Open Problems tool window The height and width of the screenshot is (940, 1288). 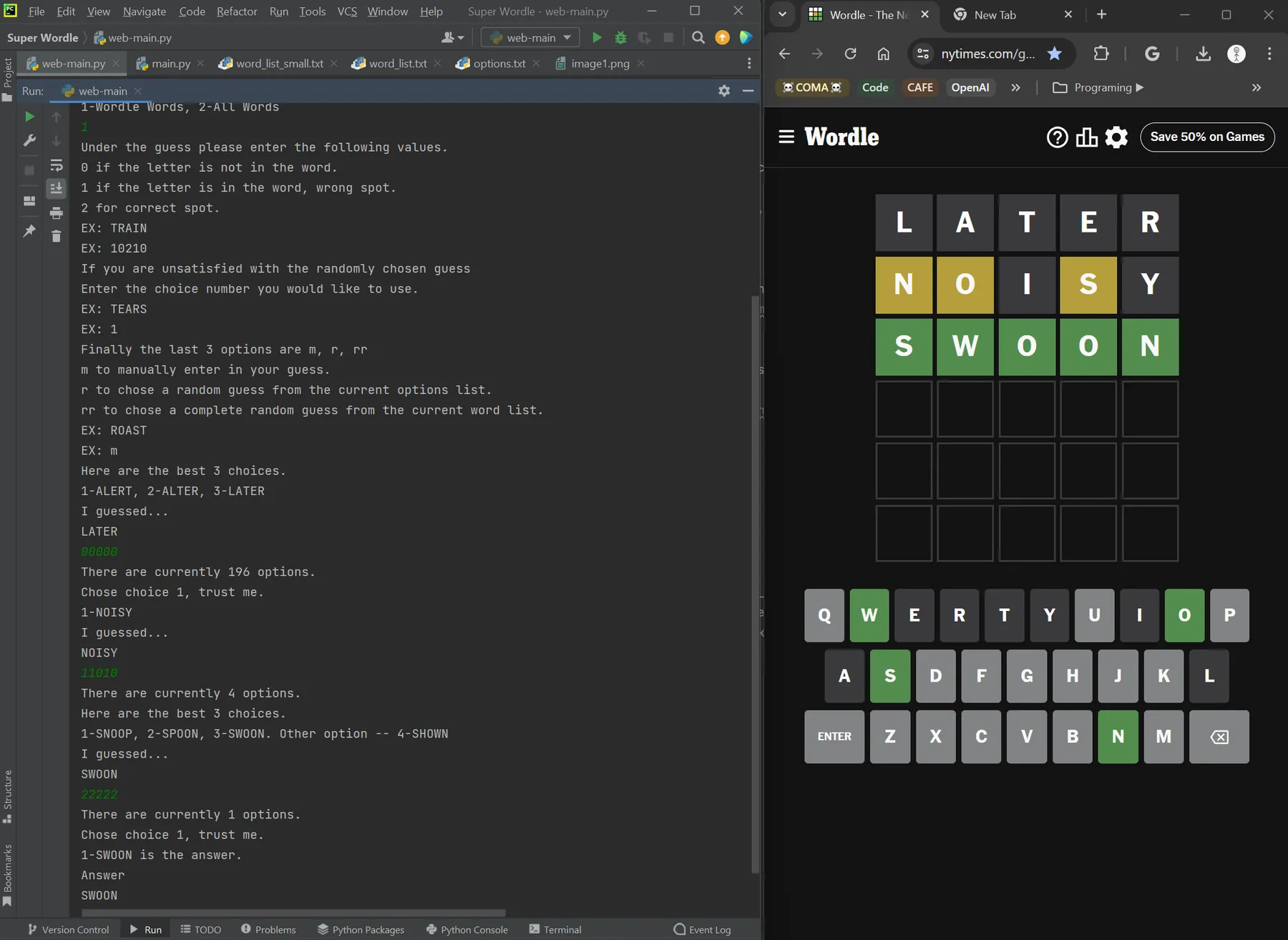point(268,929)
